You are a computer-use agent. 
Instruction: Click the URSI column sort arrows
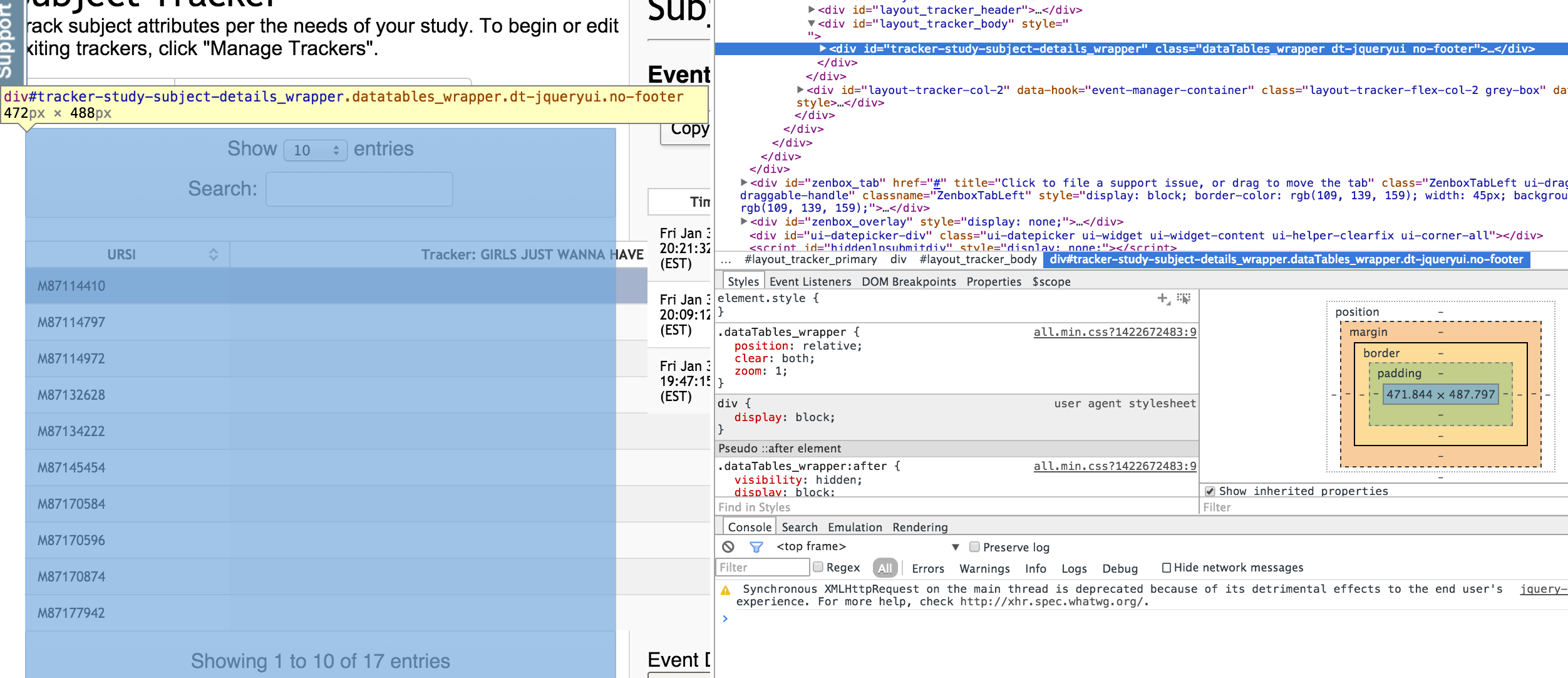click(x=214, y=254)
